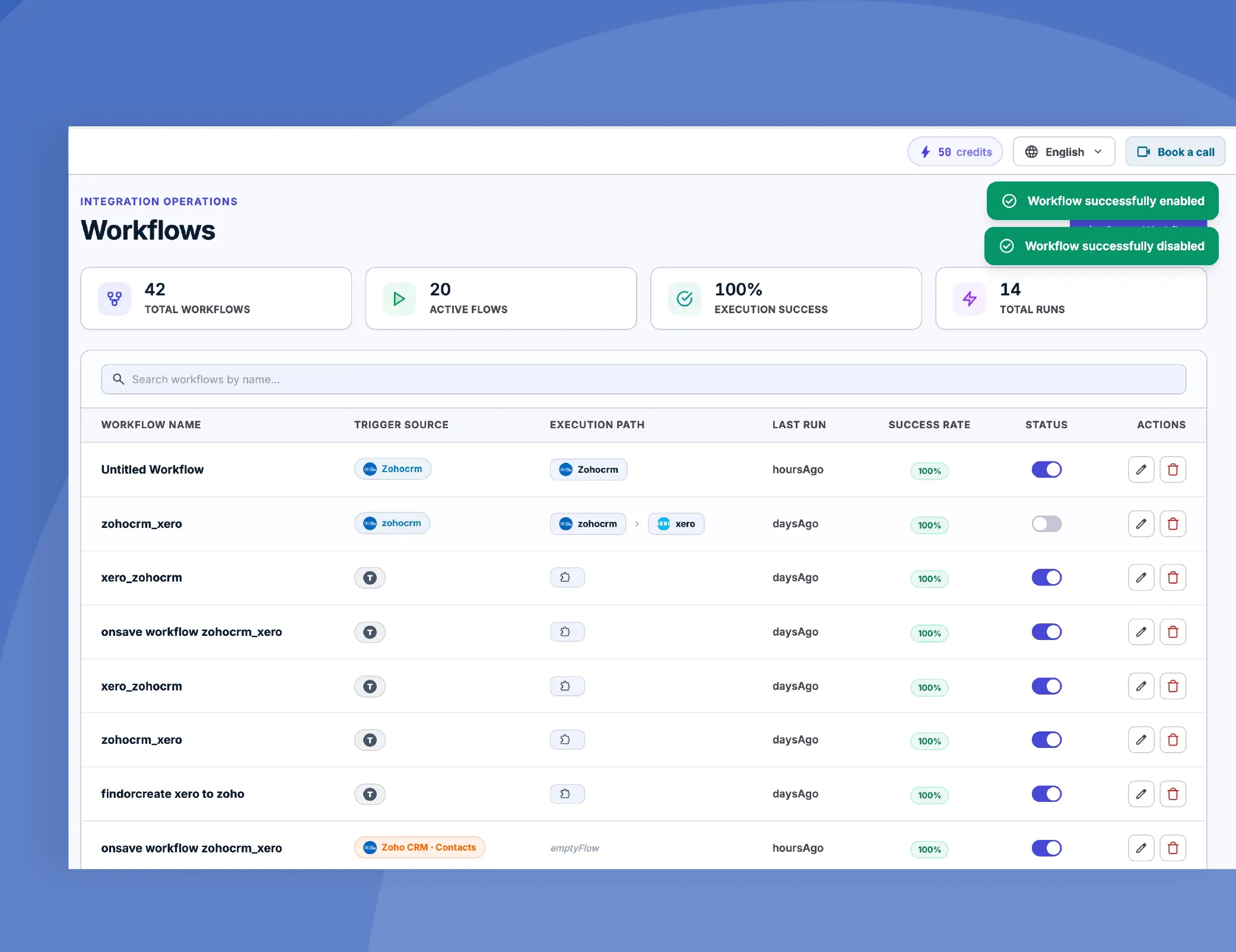Viewport: 1236px width, 952px height.
Task: Dismiss the Workflow successfully disabled notification
Action: coord(1101,246)
